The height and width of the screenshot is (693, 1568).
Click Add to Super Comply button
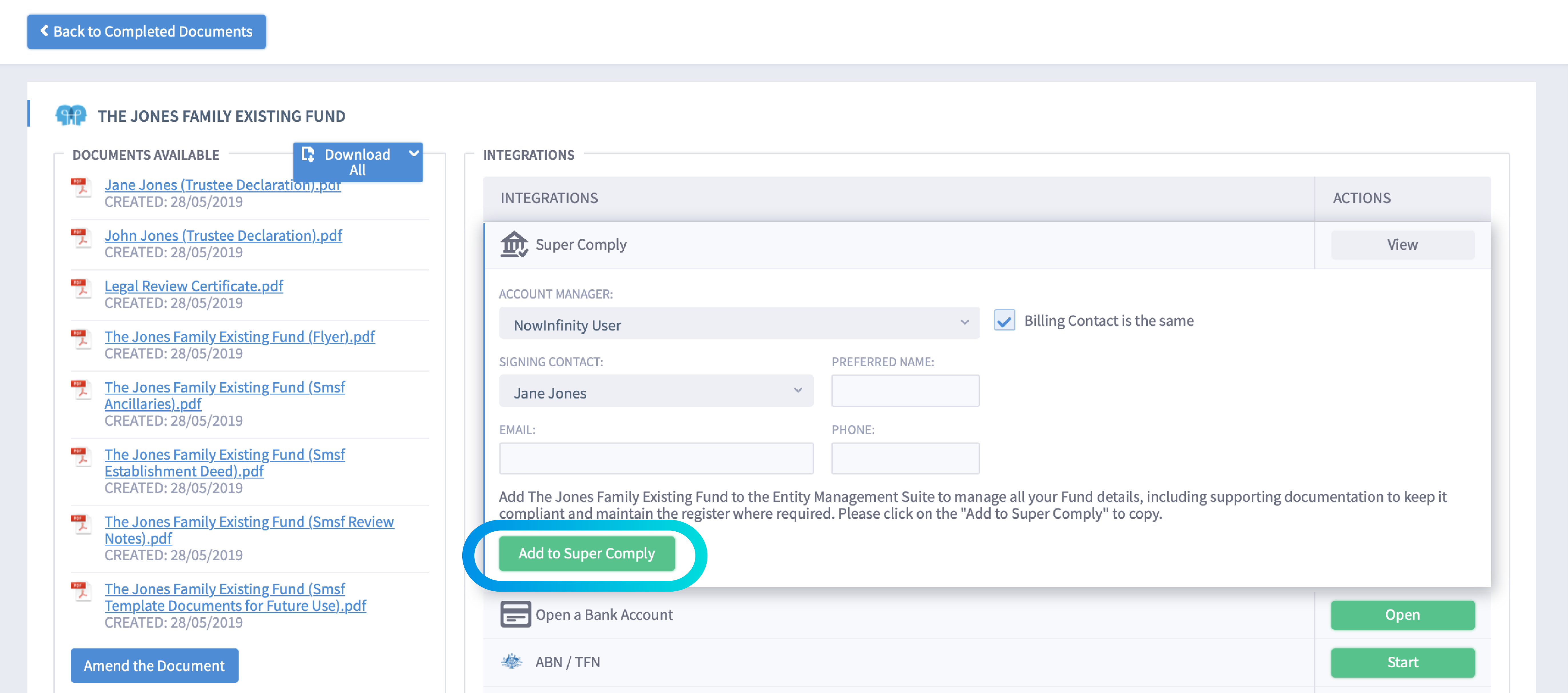(587, 553)
